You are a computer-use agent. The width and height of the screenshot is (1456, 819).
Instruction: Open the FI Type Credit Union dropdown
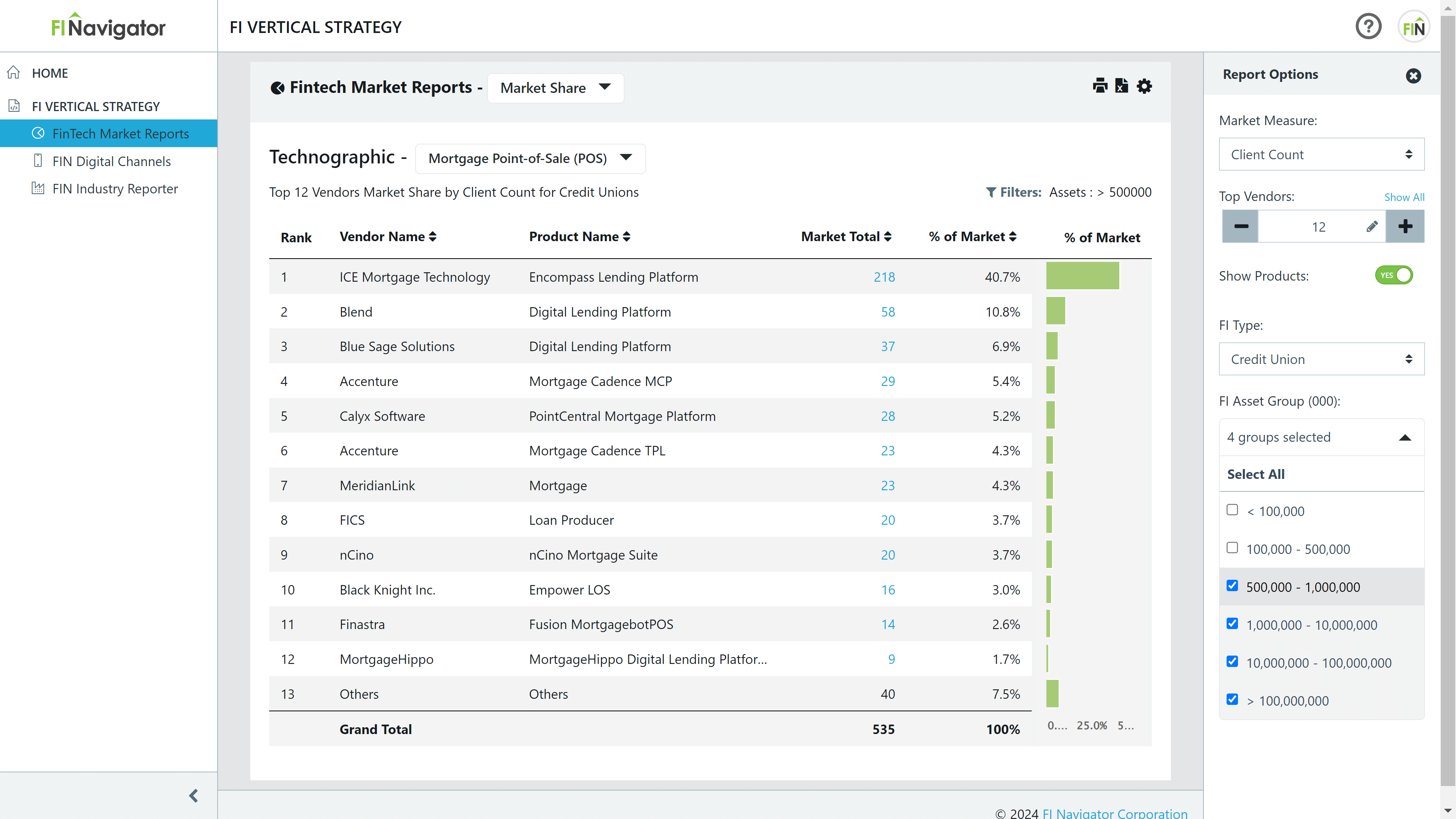[1321, 359]
